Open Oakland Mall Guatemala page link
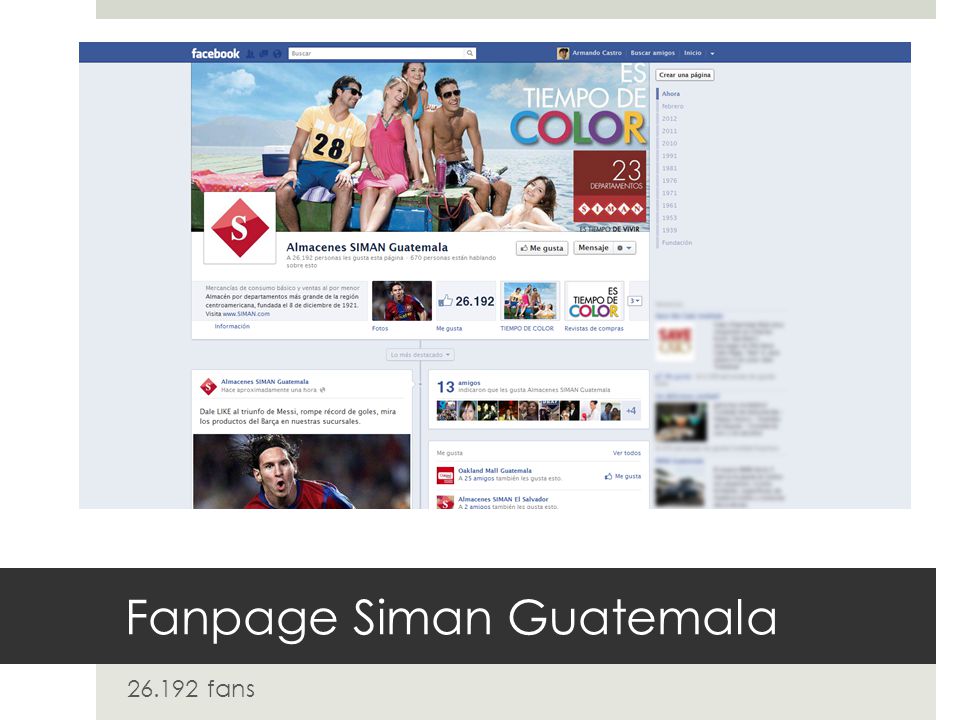960x720 pixels. coord(495,471)
